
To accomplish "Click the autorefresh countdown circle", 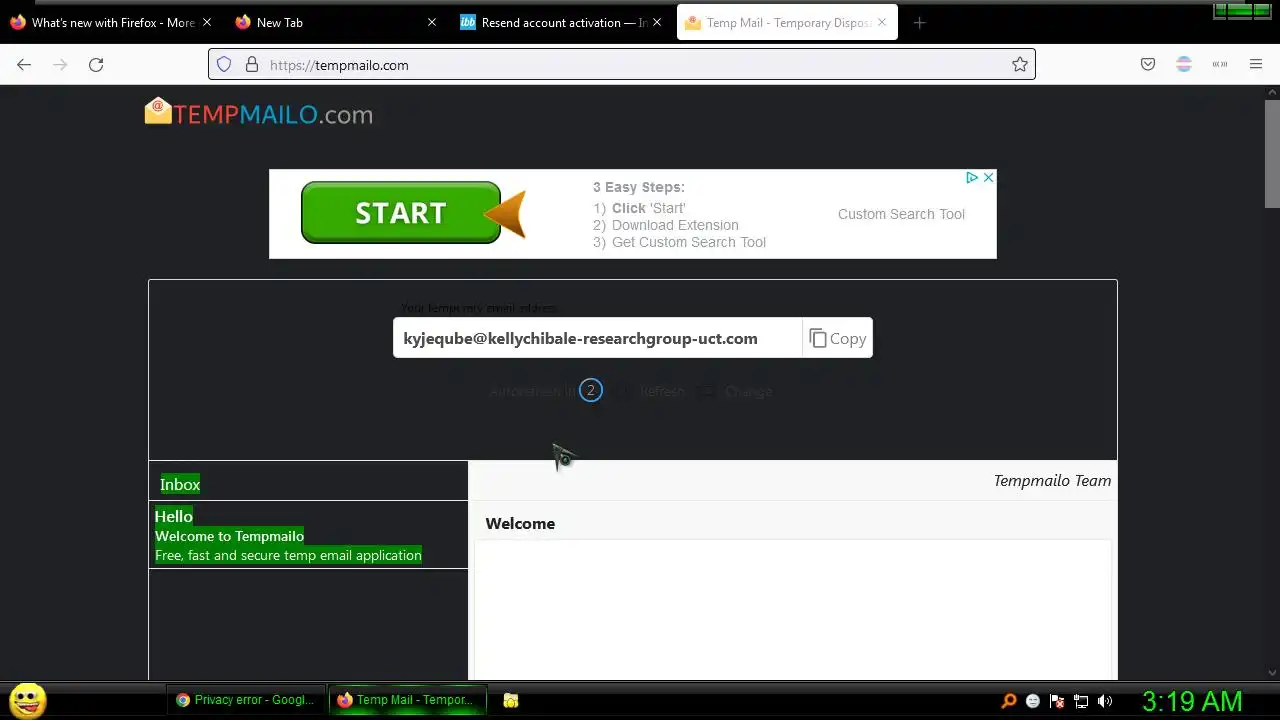I will (x=591, y=391).
